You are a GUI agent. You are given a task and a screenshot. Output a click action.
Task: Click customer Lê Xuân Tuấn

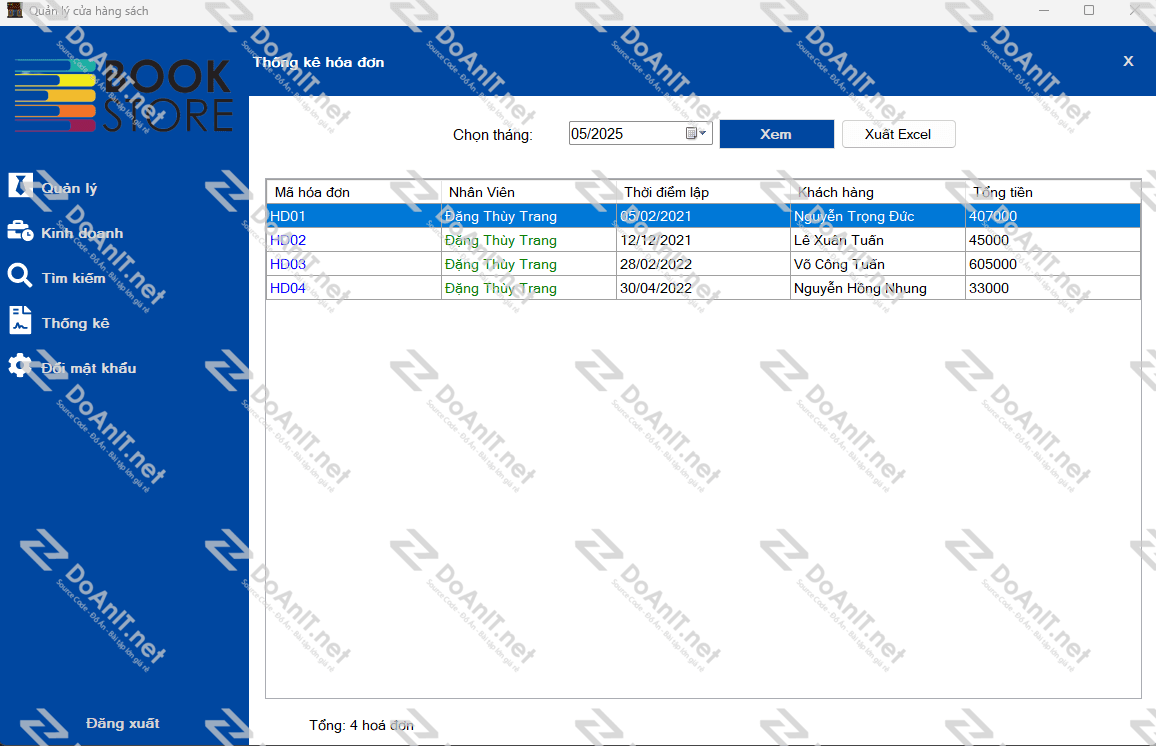[x=838, y=240]
